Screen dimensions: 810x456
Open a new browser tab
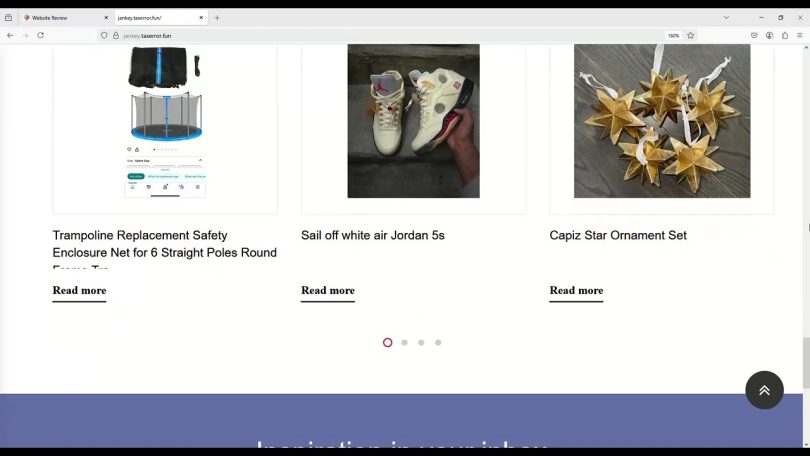[x=217, y=18]
